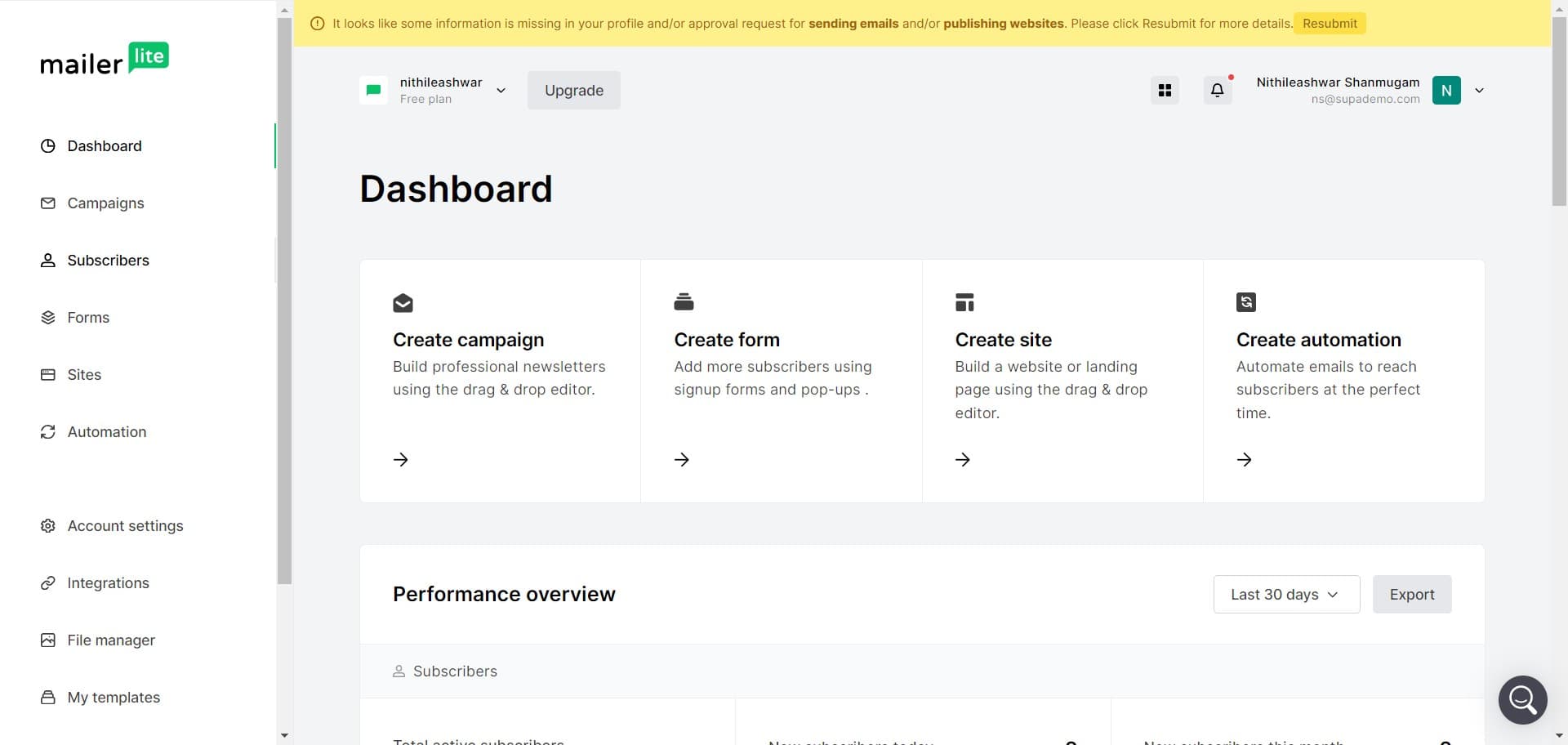Click the Resubmit button in warning banner
1568x745 pixels.
tap(1329, 23)
